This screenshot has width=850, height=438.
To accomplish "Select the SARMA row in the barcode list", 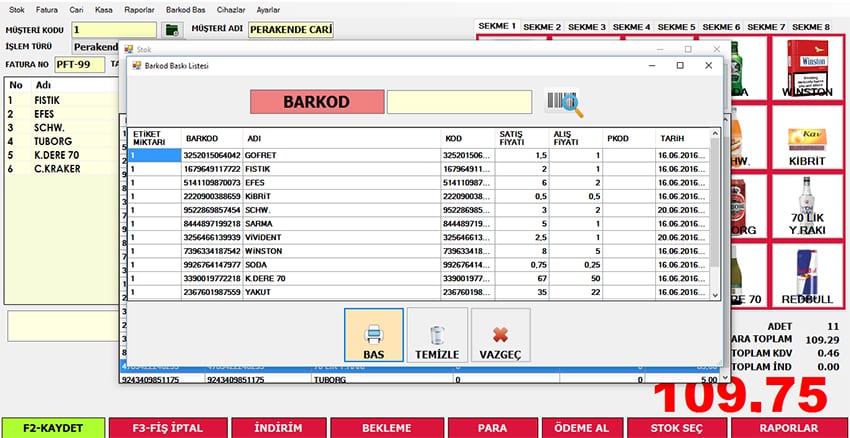I will pyautogui.click(x=419, y=223).
